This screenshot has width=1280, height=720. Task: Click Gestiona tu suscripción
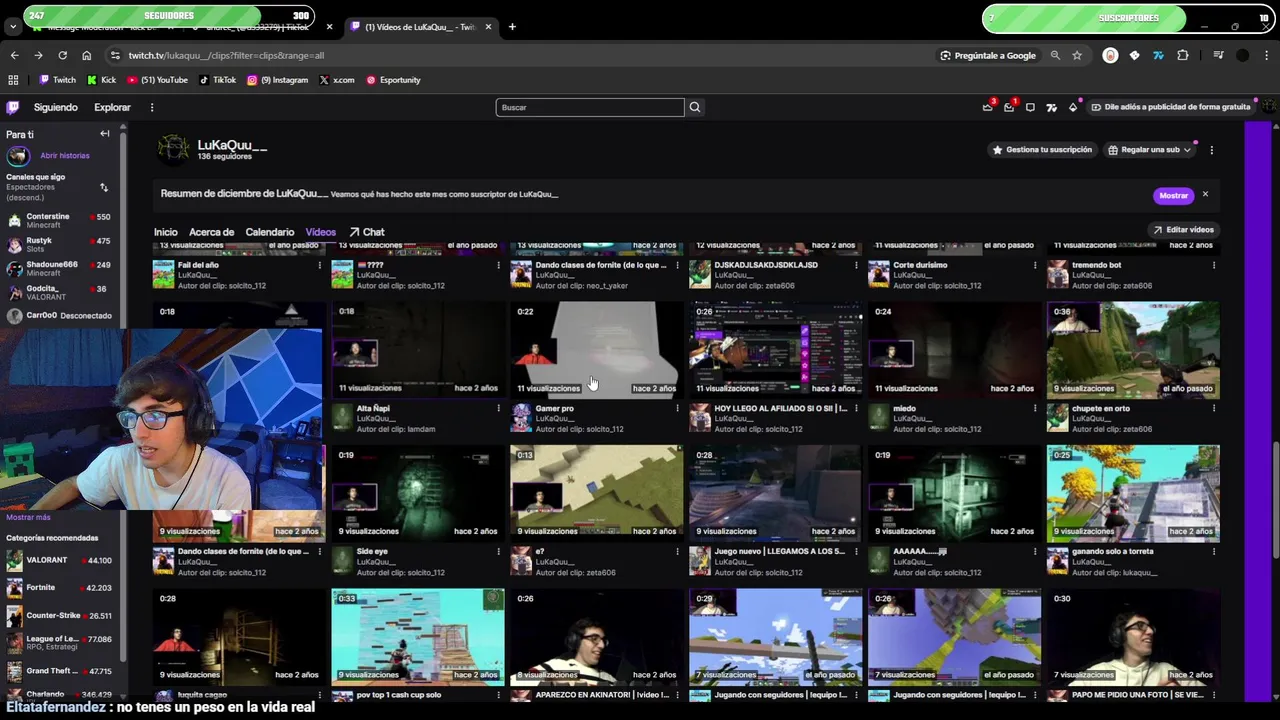point(1041,150)
